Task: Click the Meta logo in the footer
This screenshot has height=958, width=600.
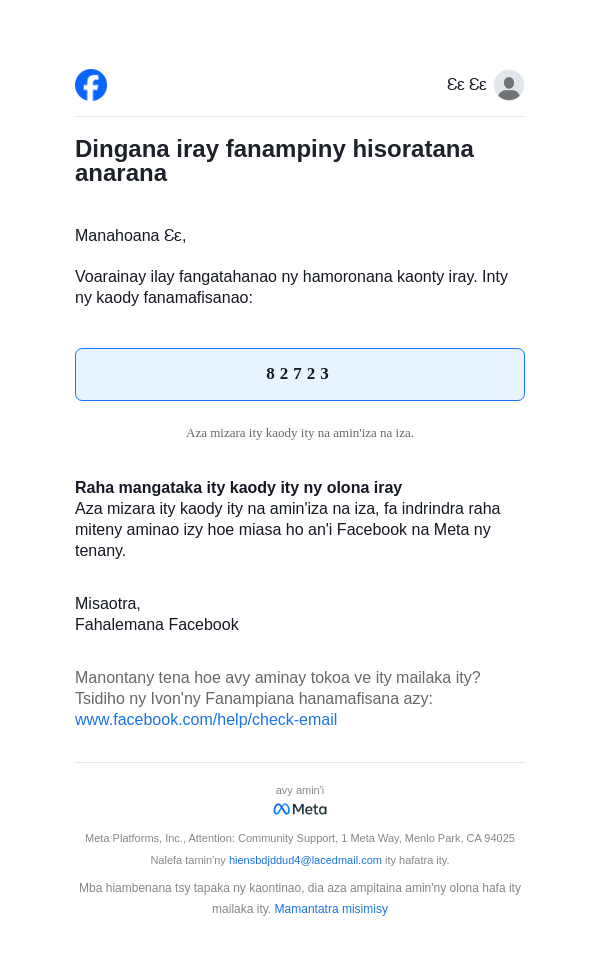Action: 300,809
